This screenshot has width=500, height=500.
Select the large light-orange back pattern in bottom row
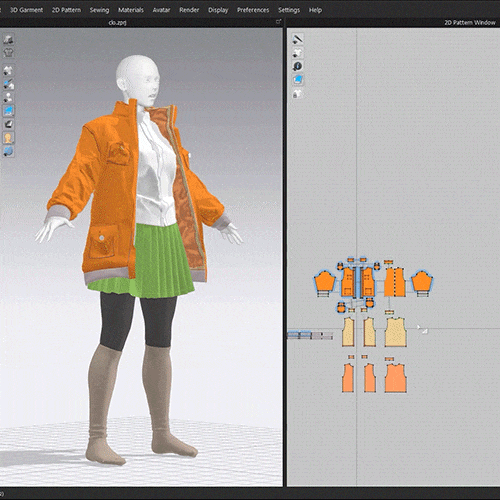click(396, 378)
